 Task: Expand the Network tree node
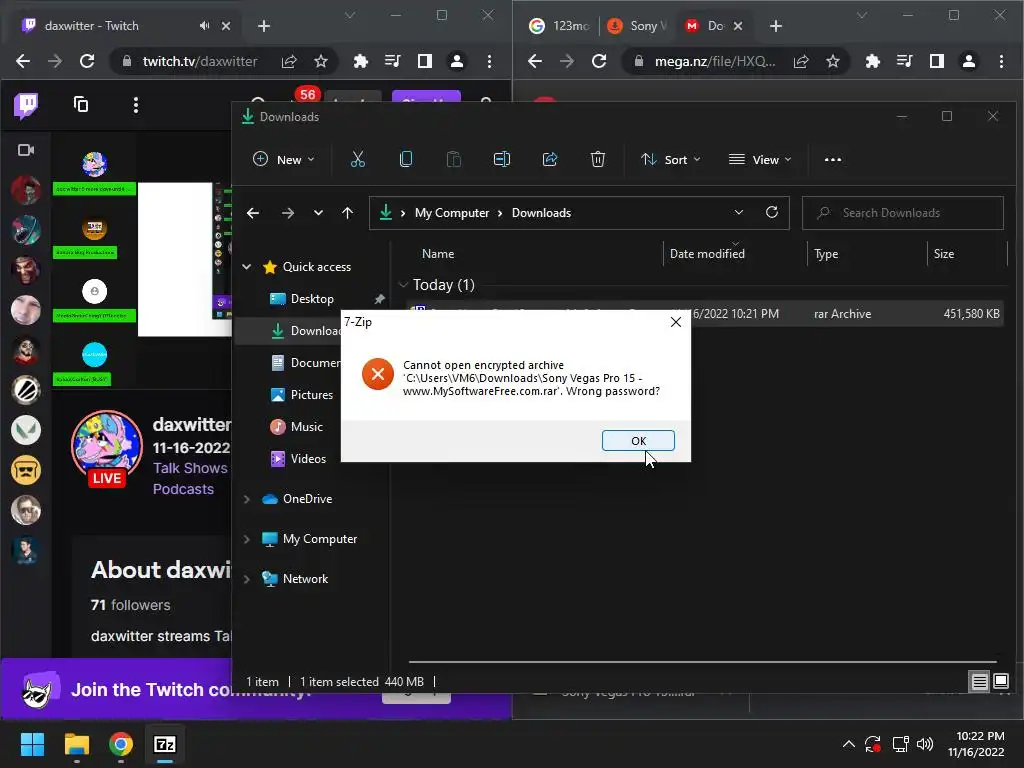click(x=247, y=579)
